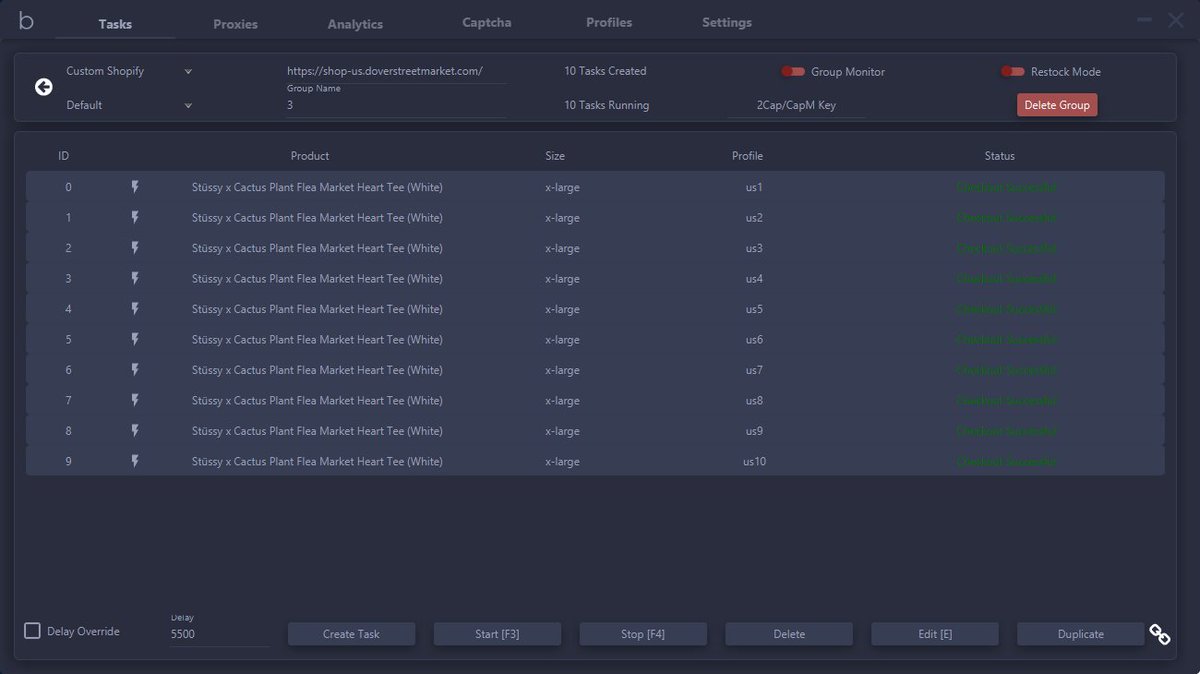Click lightning bolt icon for task 6
1200x674 pixels.
click(x=135, y=370)
